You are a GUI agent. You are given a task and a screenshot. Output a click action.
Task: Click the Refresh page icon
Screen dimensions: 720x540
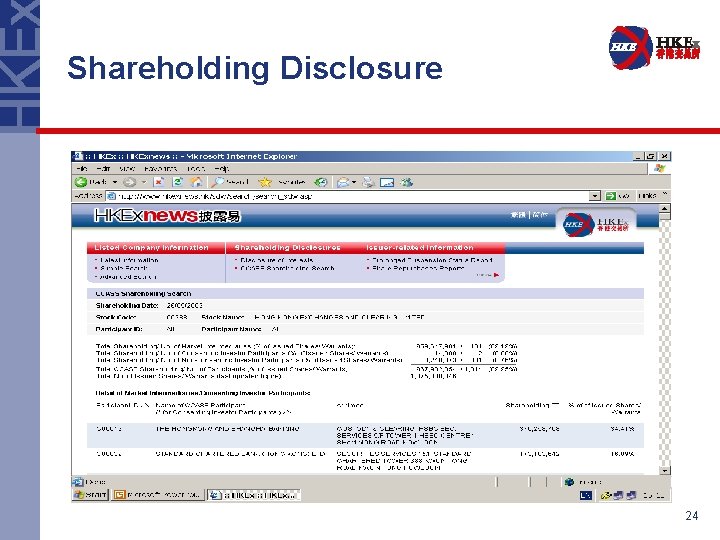[x=177, y=182]
